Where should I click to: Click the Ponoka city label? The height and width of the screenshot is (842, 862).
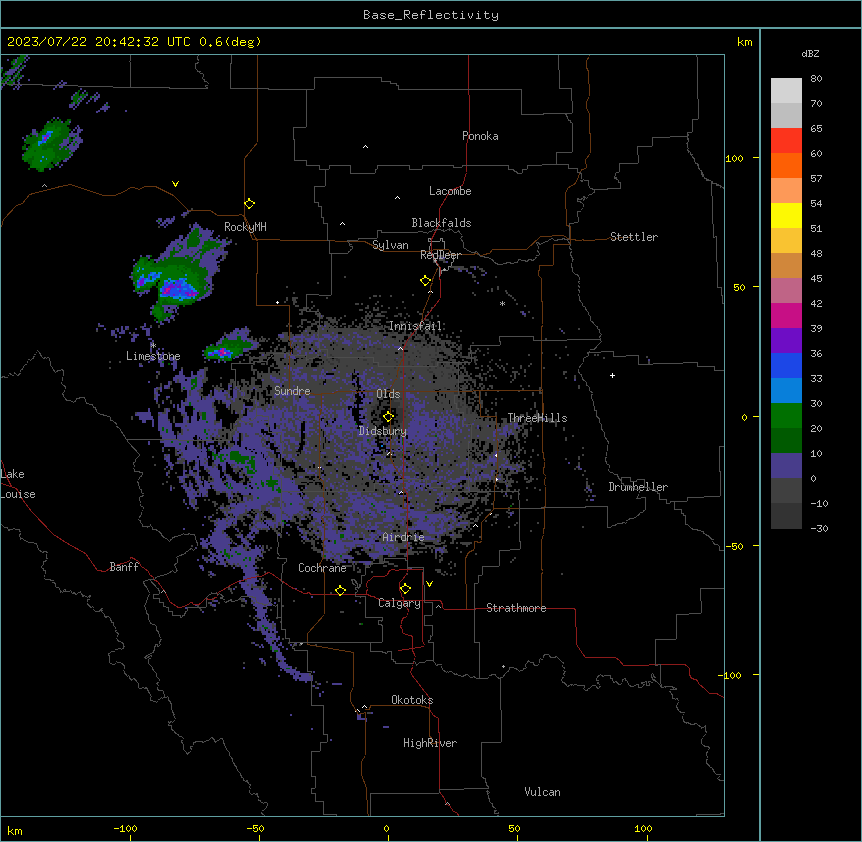pos(480,136)
